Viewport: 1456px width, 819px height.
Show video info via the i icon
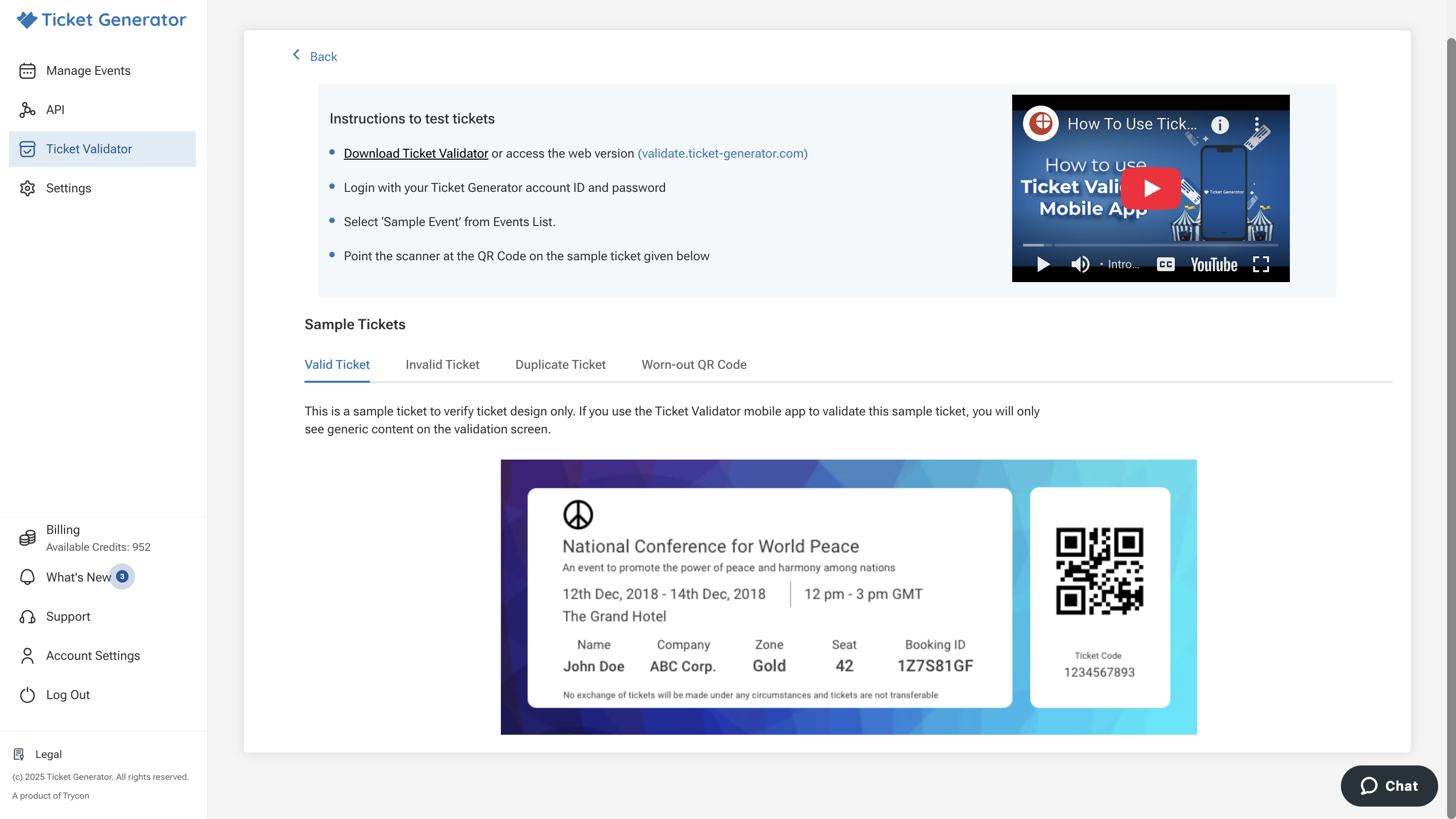pos(1220,124)
